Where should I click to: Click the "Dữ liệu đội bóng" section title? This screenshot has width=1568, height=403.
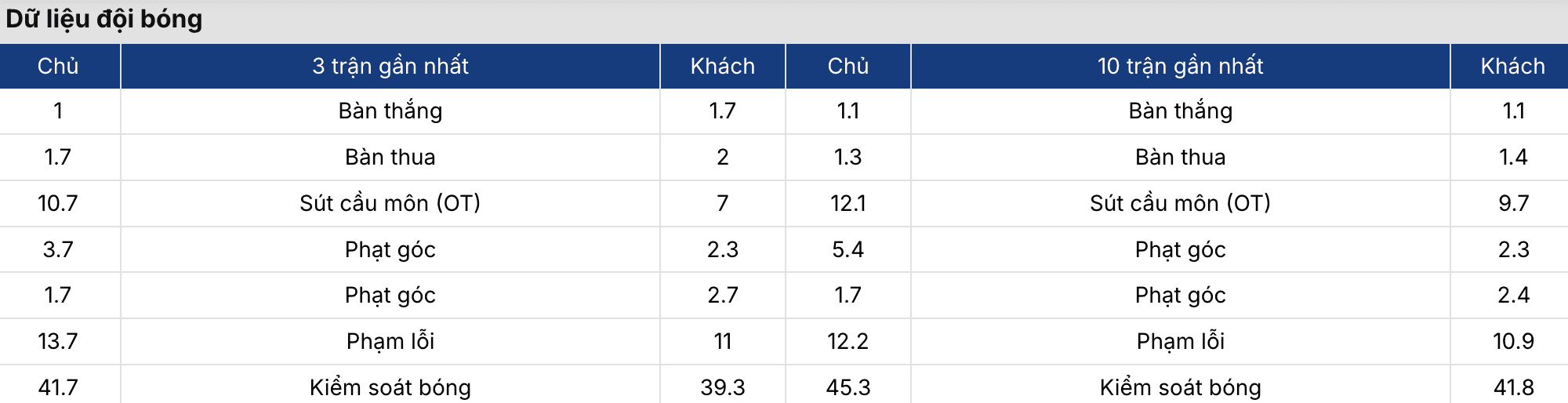click(x=104, y=19)
